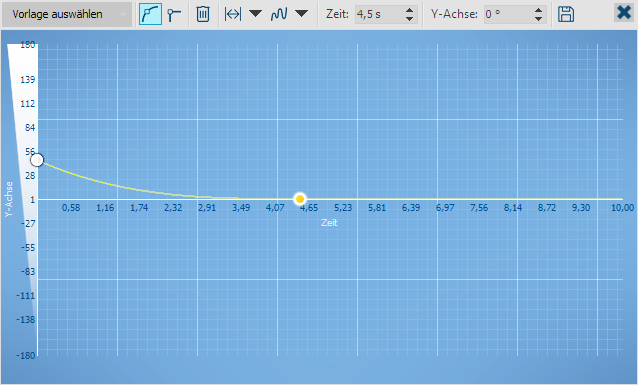Close the curve editor with the X
The image size is (638, 385).
624,13
